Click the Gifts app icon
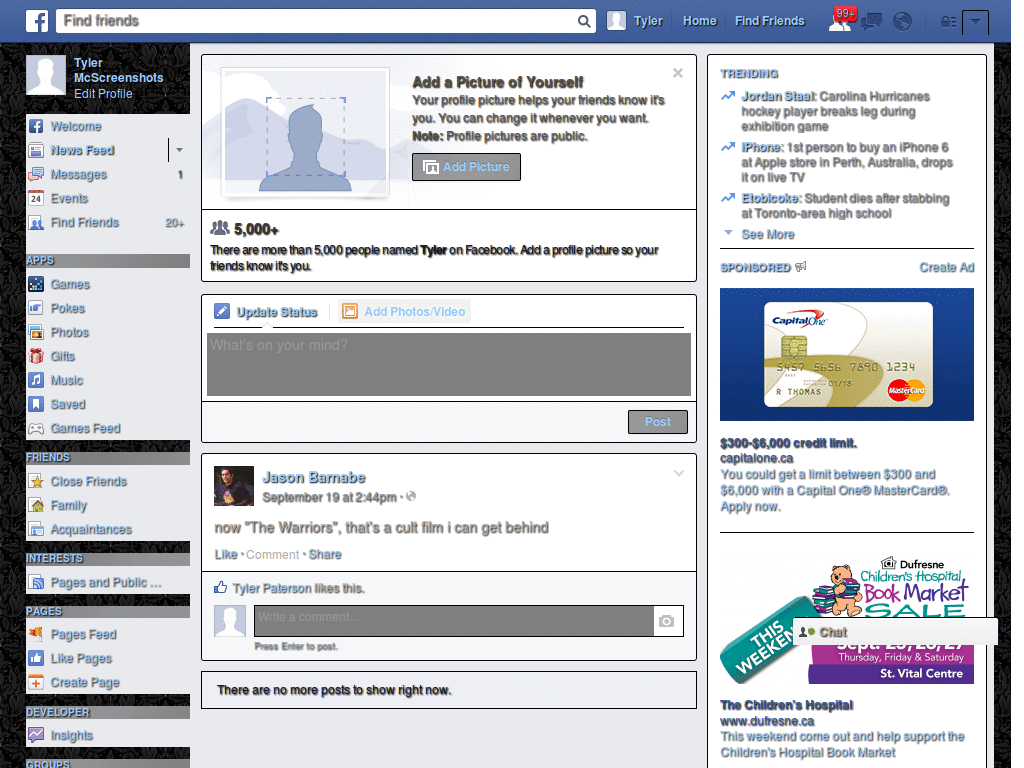Screen dimensions: 1024x768 coord(36,357)
